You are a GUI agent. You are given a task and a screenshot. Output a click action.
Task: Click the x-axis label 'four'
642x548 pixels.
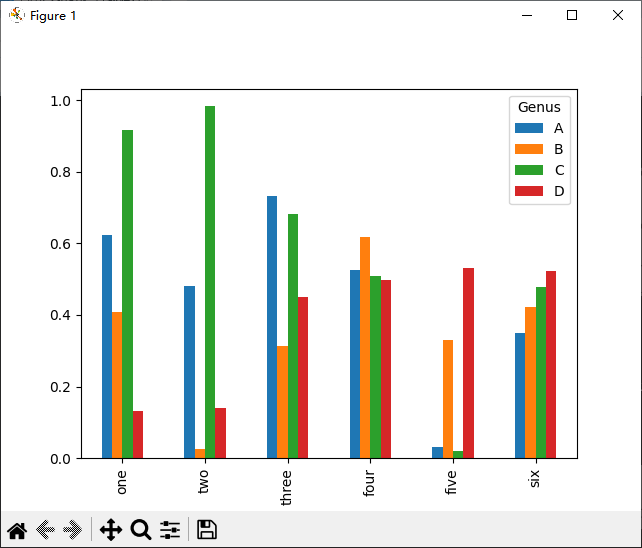pos(369,485)
